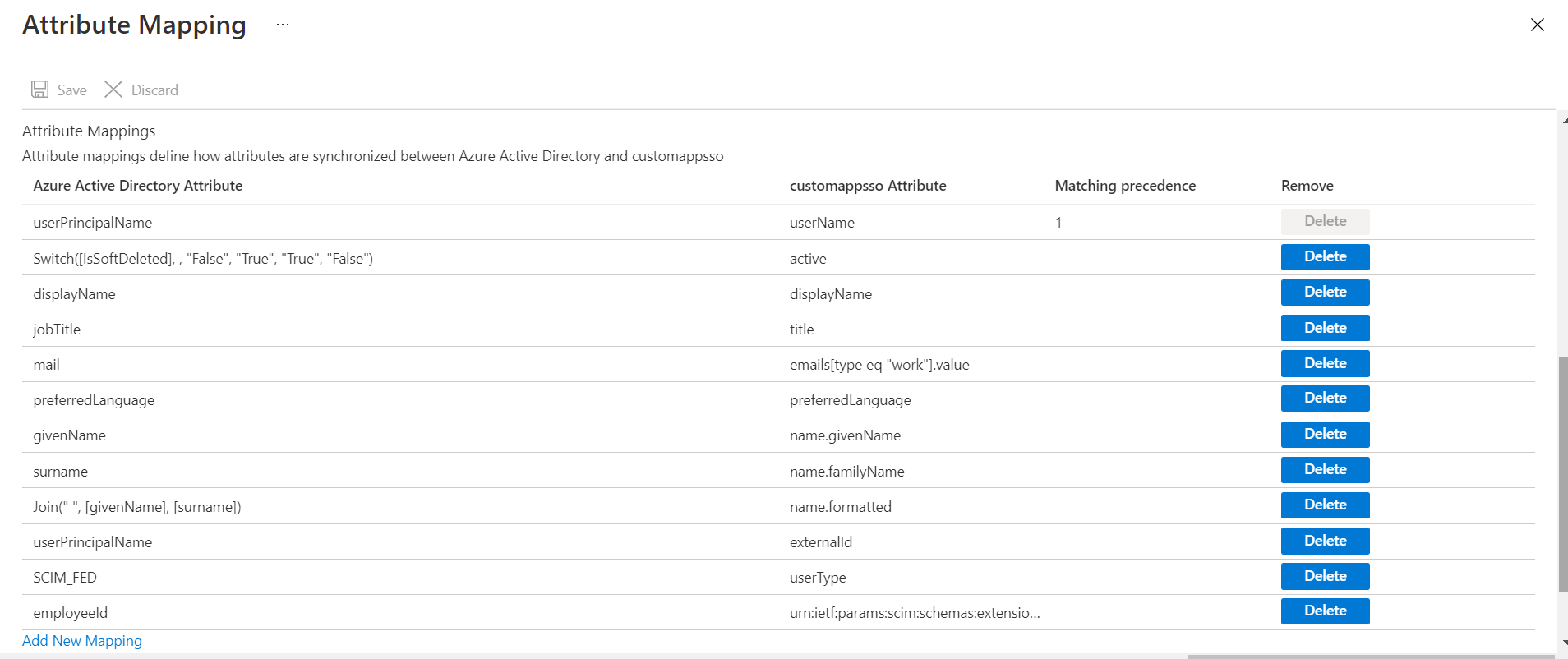Click the vertical scrollbar down arrow
The width and height of the screenshot is (1568, 659).
coord(1564,643)
